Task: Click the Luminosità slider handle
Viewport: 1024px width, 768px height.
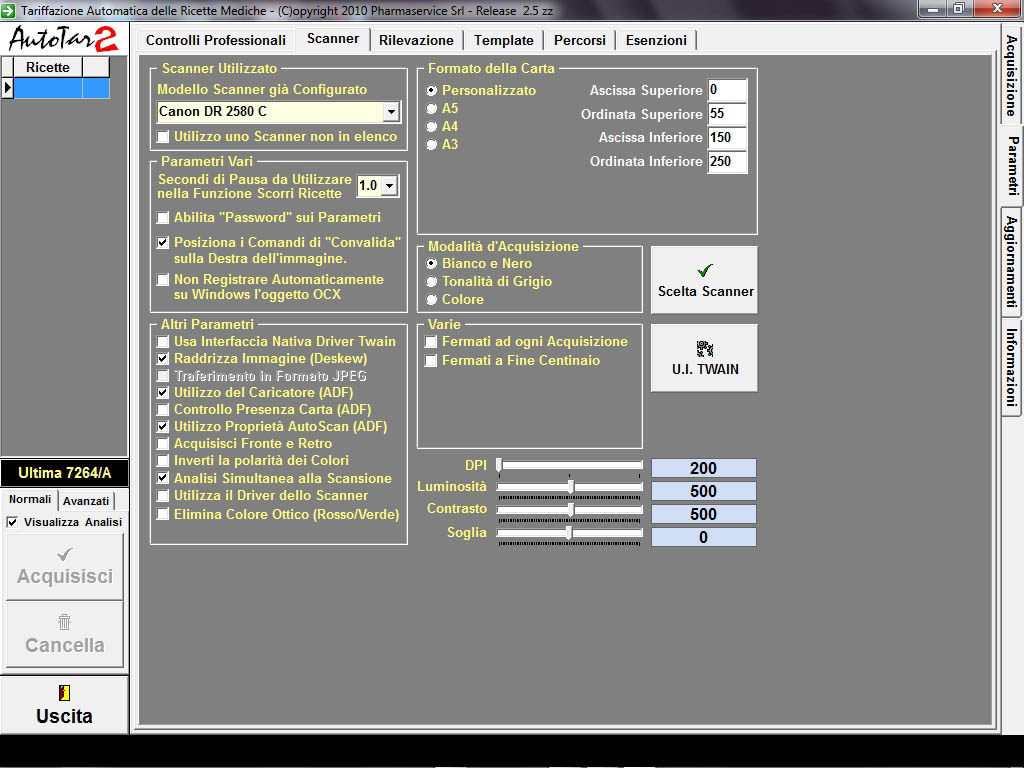Action: (570, 487)
